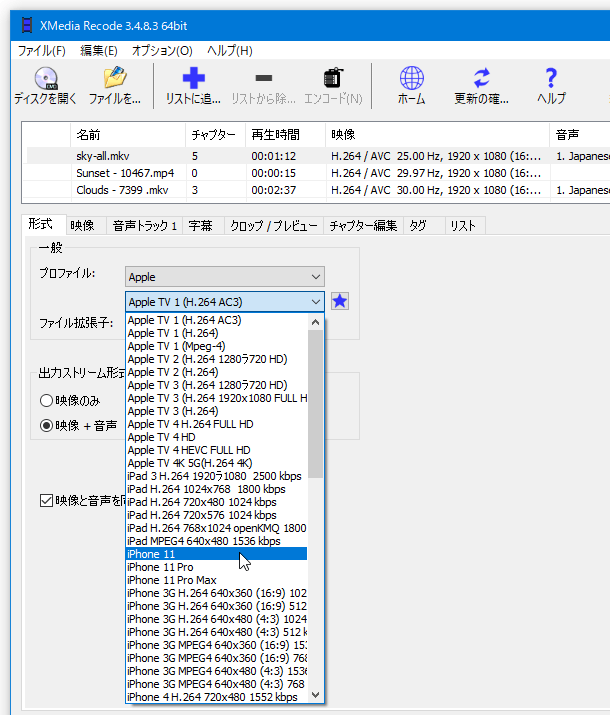
Task: Switch to the クロップ / プレビュー tab
Action: (274, 226)
